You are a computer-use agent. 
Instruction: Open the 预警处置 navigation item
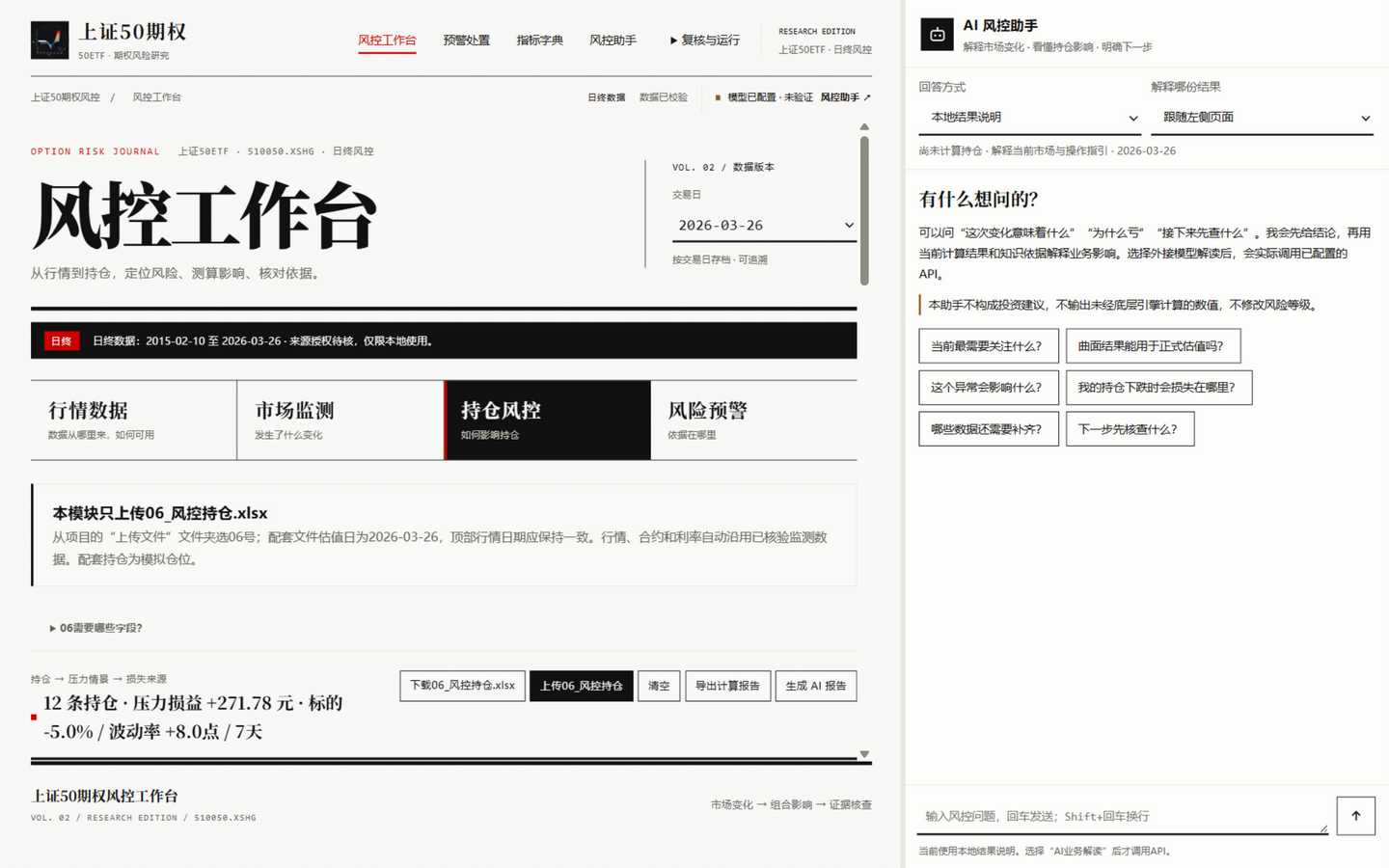coord(466,41)
